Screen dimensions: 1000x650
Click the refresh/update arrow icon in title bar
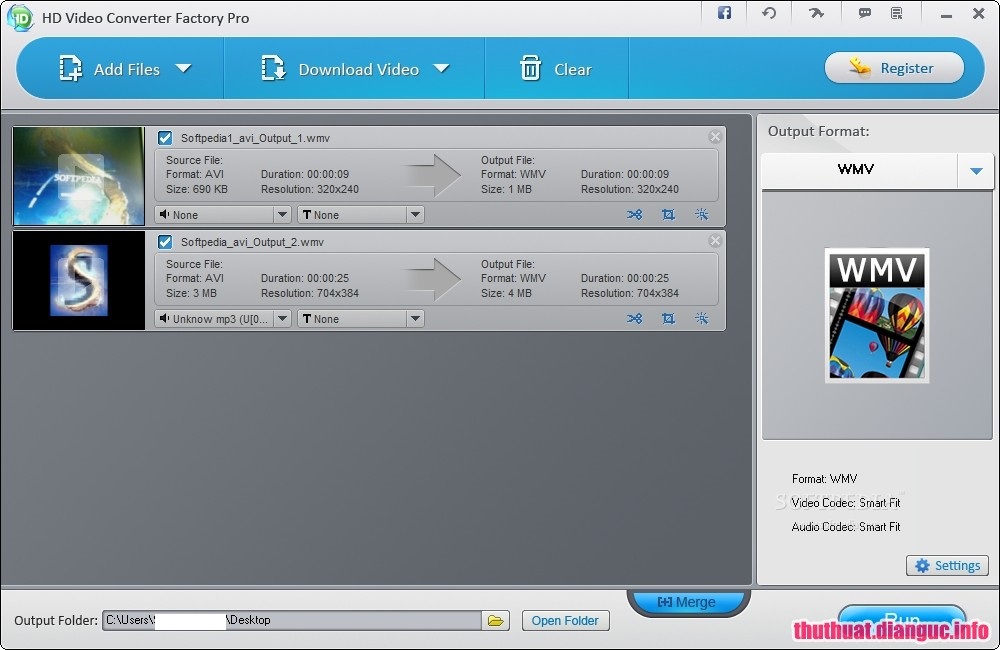pyautogui.click(x=769, y=13)
